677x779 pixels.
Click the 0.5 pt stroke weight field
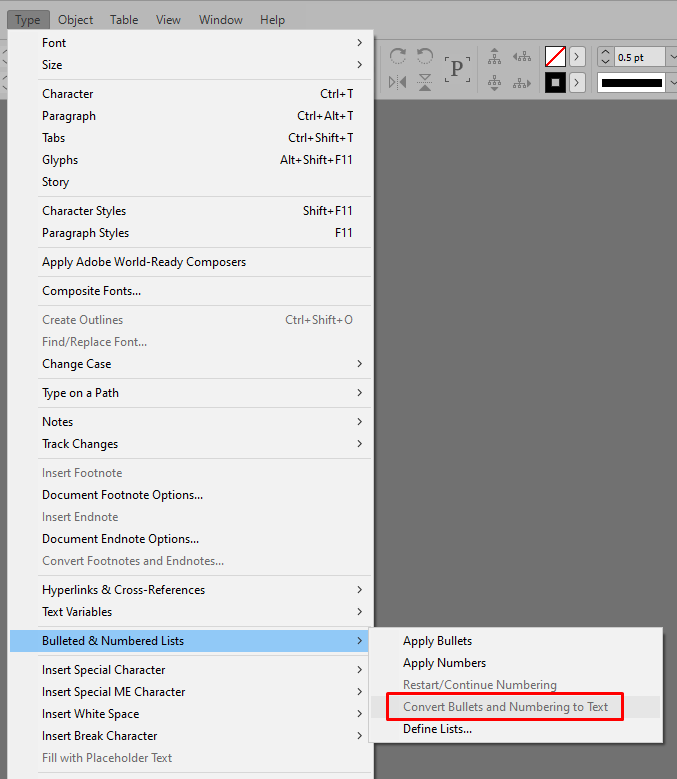click(640, 57)
